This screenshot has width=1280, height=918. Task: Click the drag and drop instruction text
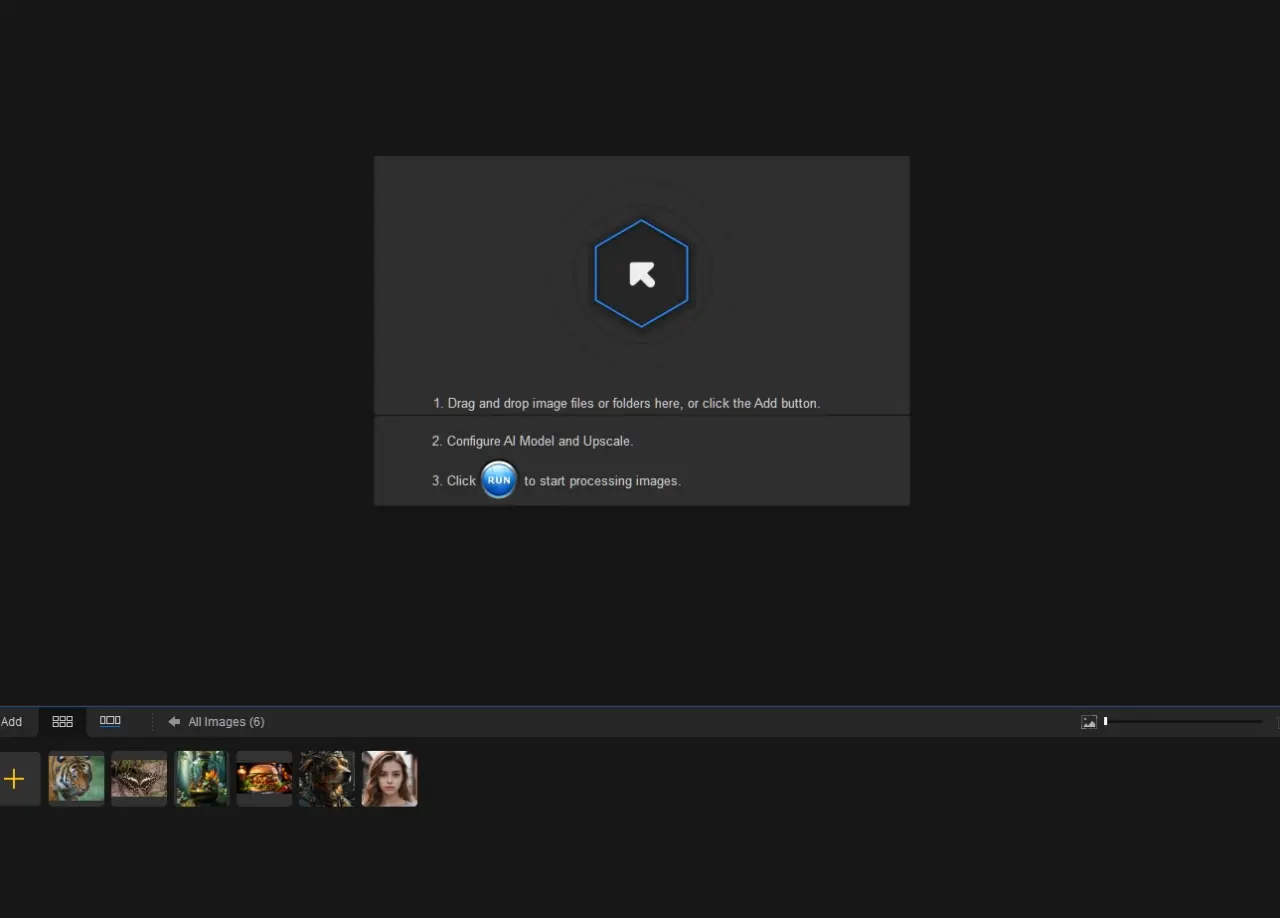point(626,403)
